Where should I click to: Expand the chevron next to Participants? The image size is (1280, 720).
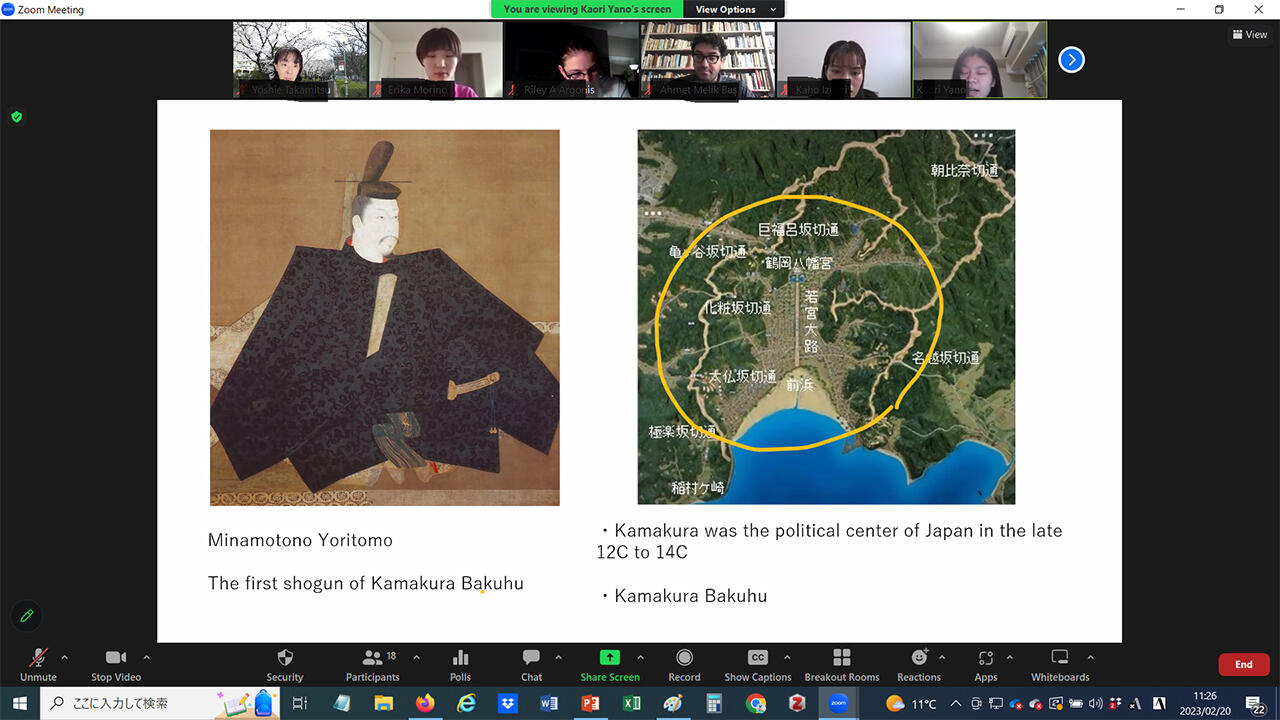coord(416,658)
